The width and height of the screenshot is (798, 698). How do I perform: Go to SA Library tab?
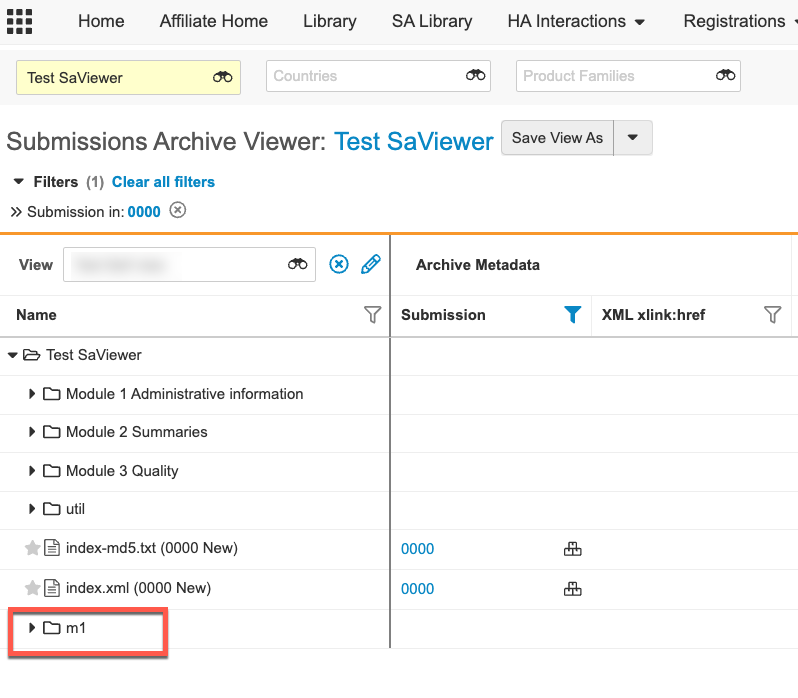click(x=432, y=21)
